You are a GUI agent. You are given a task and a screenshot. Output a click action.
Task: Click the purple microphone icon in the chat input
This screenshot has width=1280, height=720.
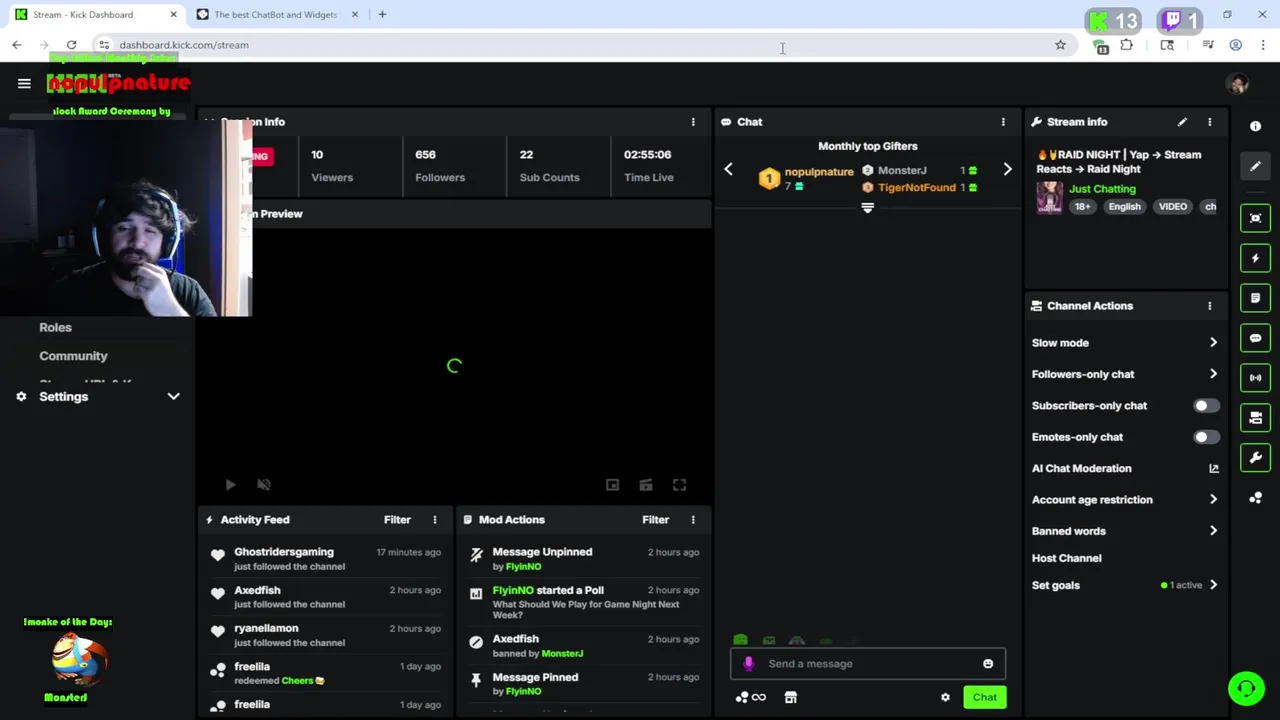749,664
